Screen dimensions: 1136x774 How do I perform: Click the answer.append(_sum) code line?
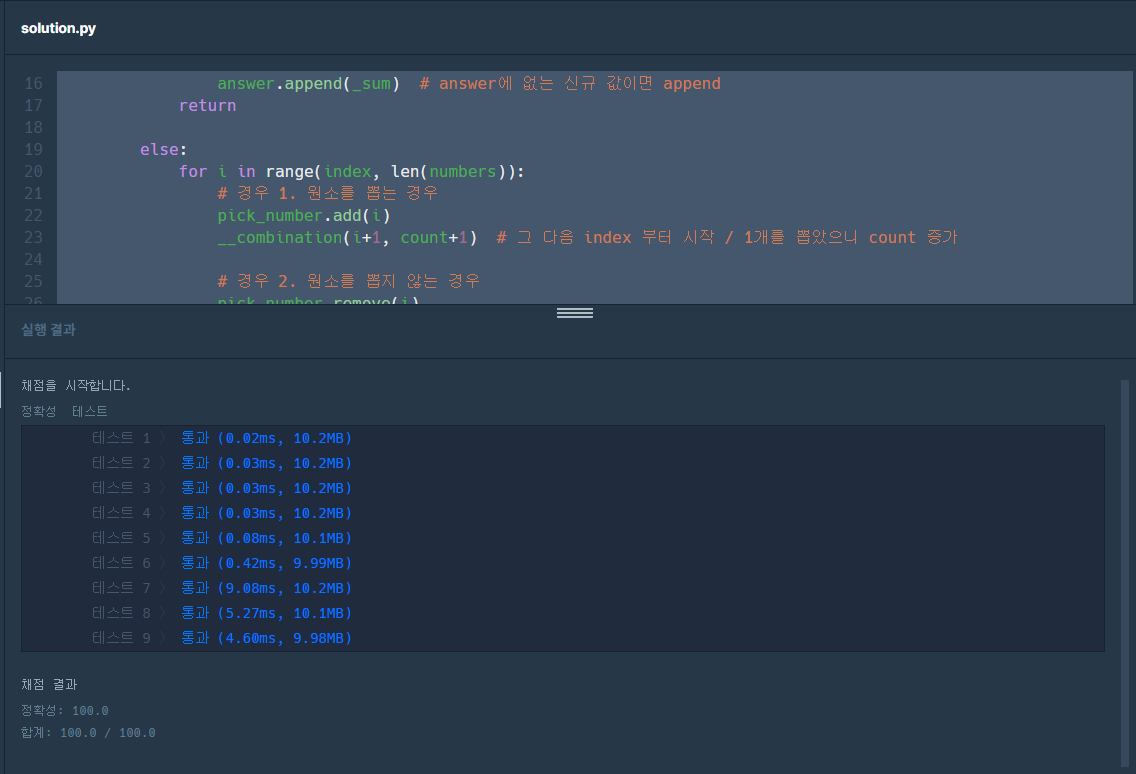(x=309, y=83)
